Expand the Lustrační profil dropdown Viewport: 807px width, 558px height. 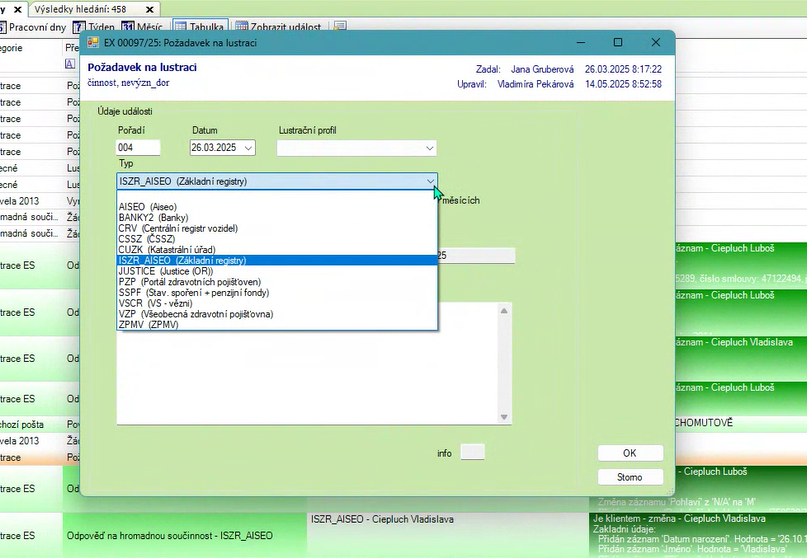click(x=429, y=148)
